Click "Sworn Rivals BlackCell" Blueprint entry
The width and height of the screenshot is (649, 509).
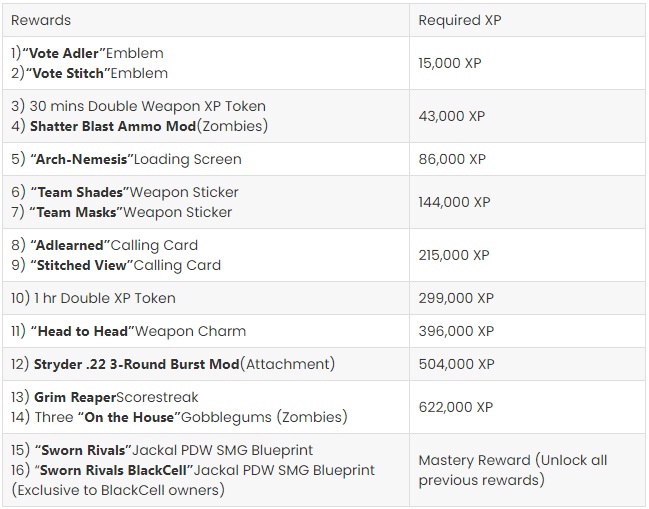pos(193,470)
